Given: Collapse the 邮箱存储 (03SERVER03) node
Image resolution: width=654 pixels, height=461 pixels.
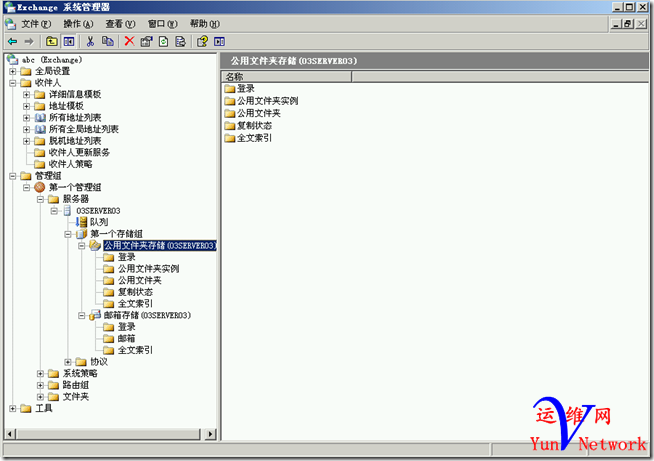Looking at the screenshot, I should [82, 315].
